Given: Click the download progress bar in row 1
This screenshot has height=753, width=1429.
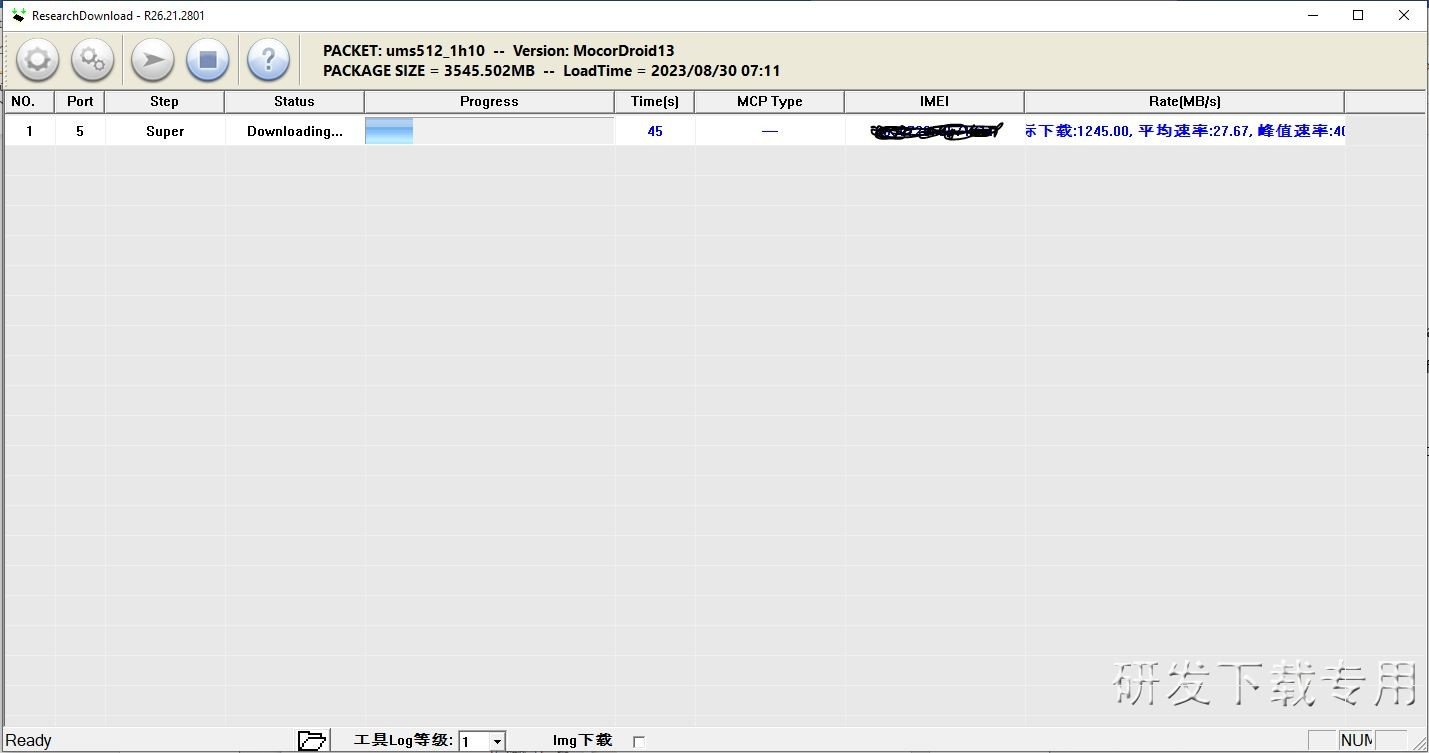Looking at the screenshot, I should [x=489, y=131].
